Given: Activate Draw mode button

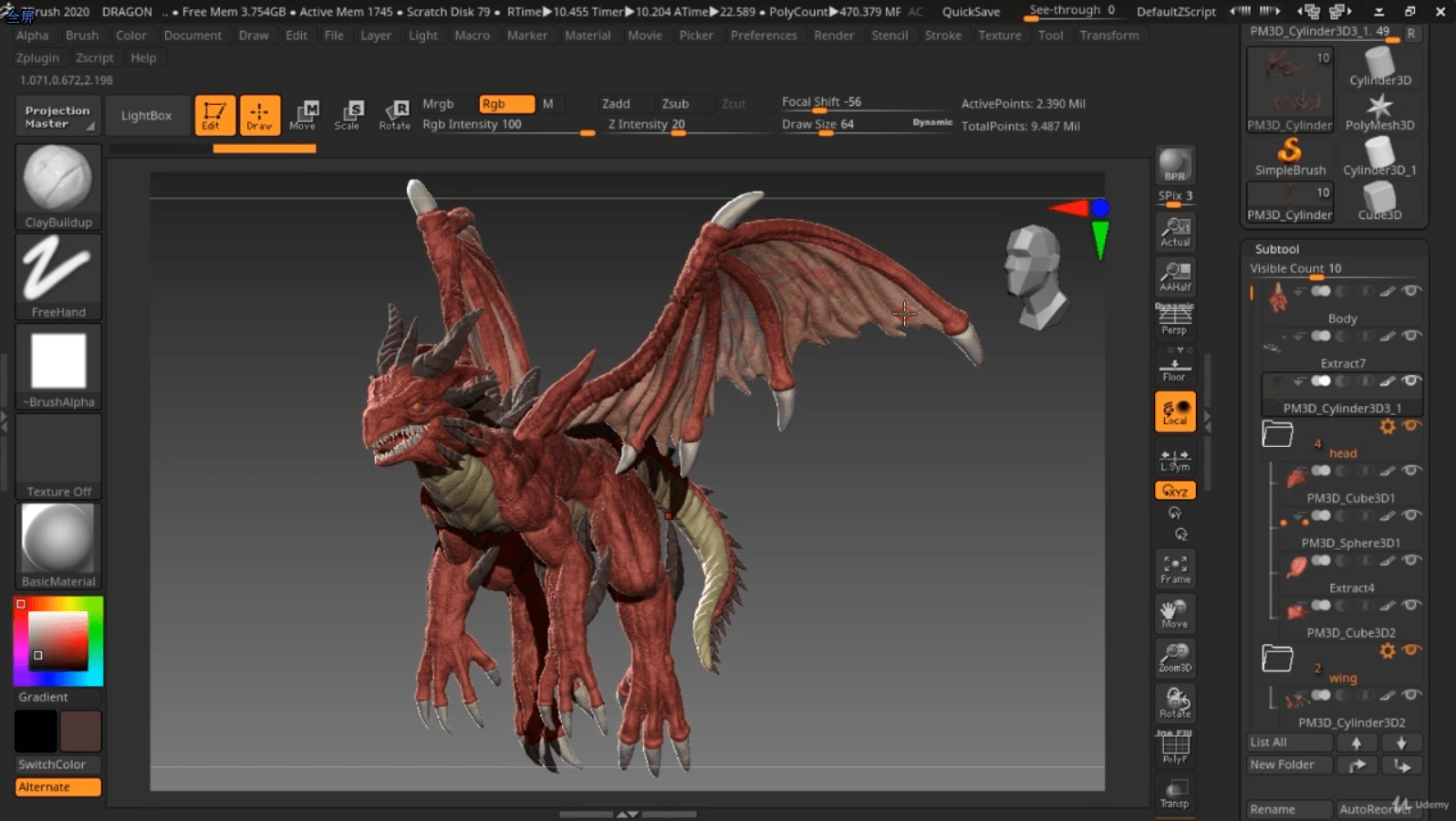Looking at the screenshot, I should pos(259,115).
